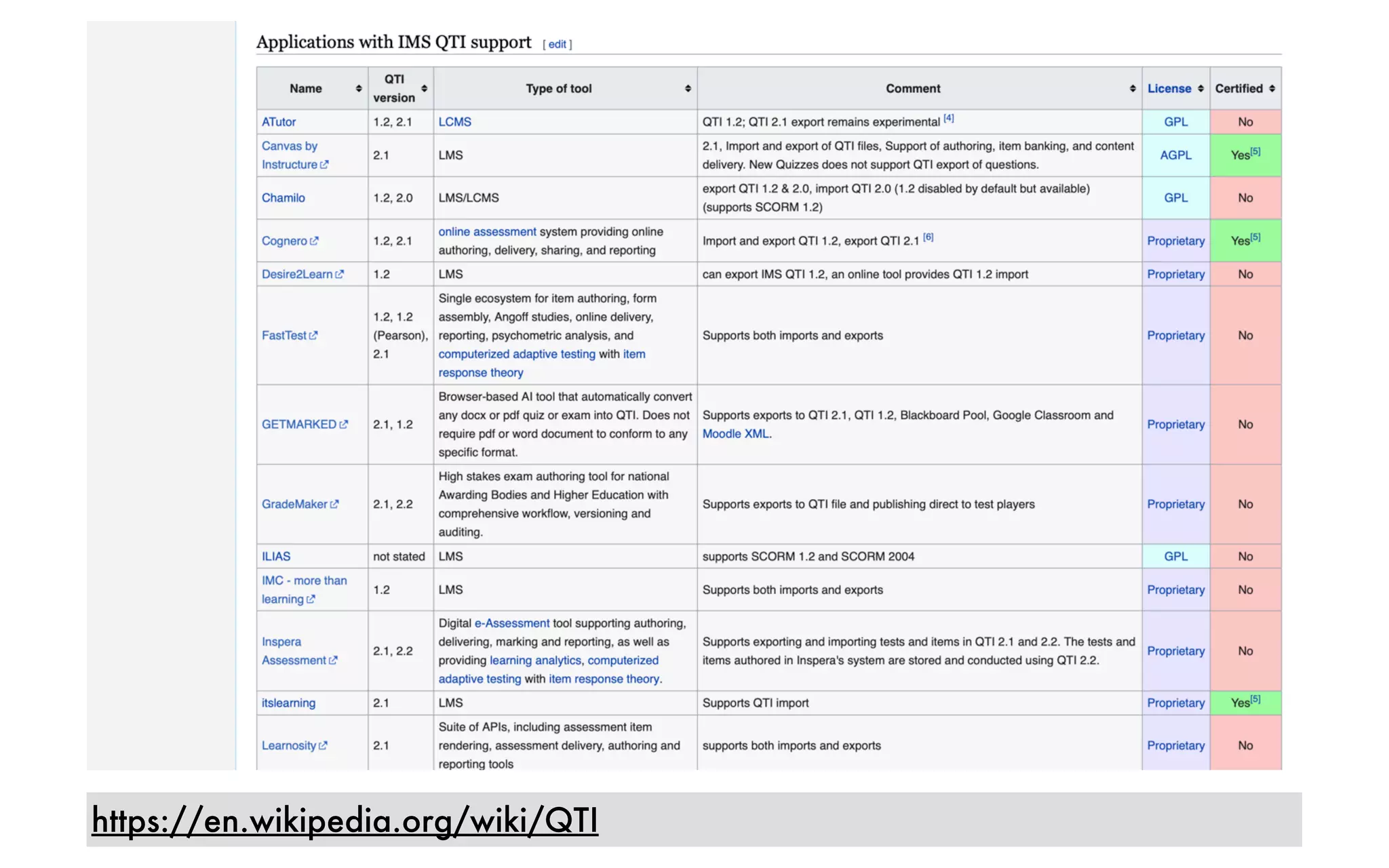The height and width of the screenshot is (868, 1389).
Task: Open the en.wikipedia.org/wiki/QTI URL
Action: click(x=345, y=821)
